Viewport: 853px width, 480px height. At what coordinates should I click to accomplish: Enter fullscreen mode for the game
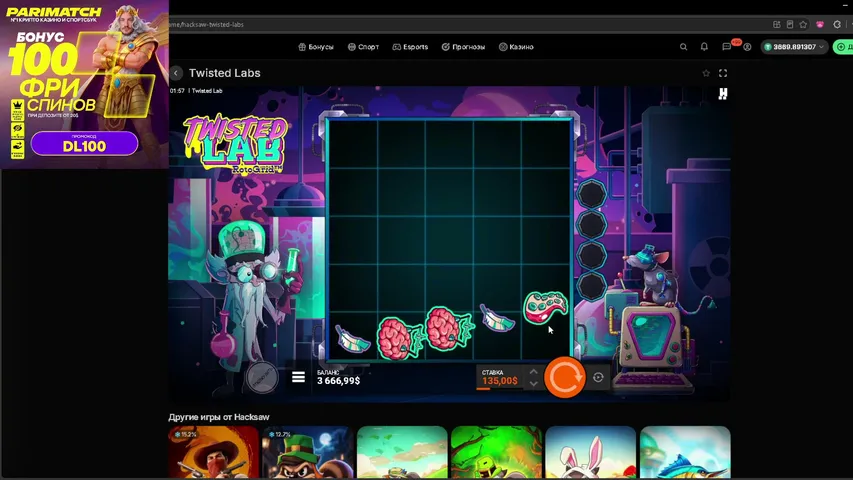coord(723,73)
